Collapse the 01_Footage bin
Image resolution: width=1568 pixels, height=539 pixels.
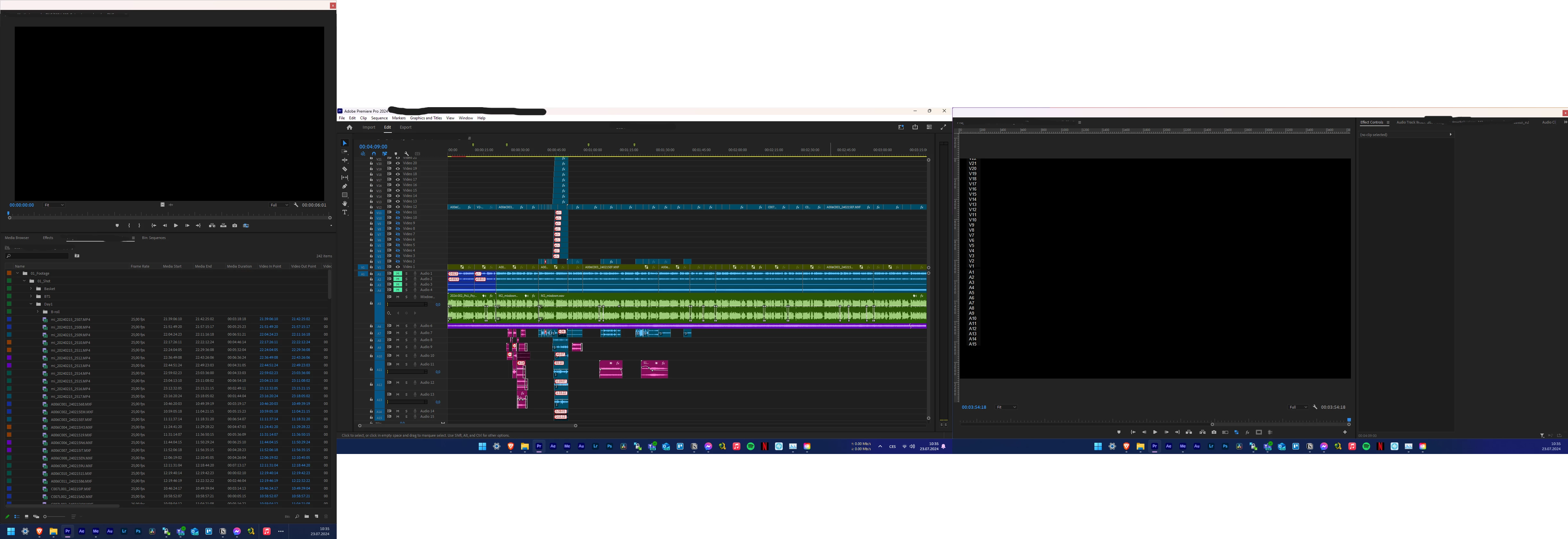[x=18, y=273]
